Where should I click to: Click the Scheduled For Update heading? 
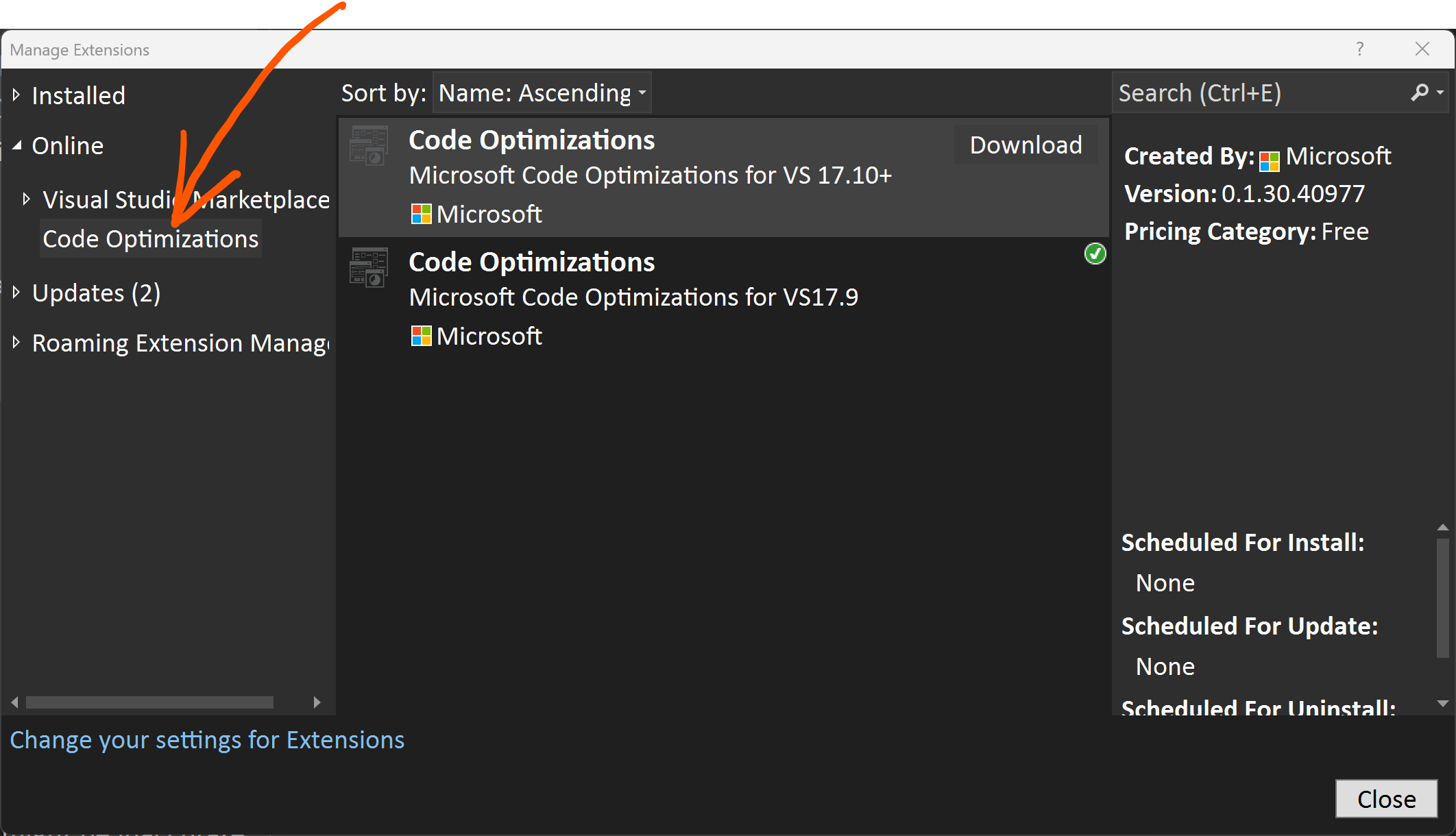pyautogui.click(x=1250, y=626)
